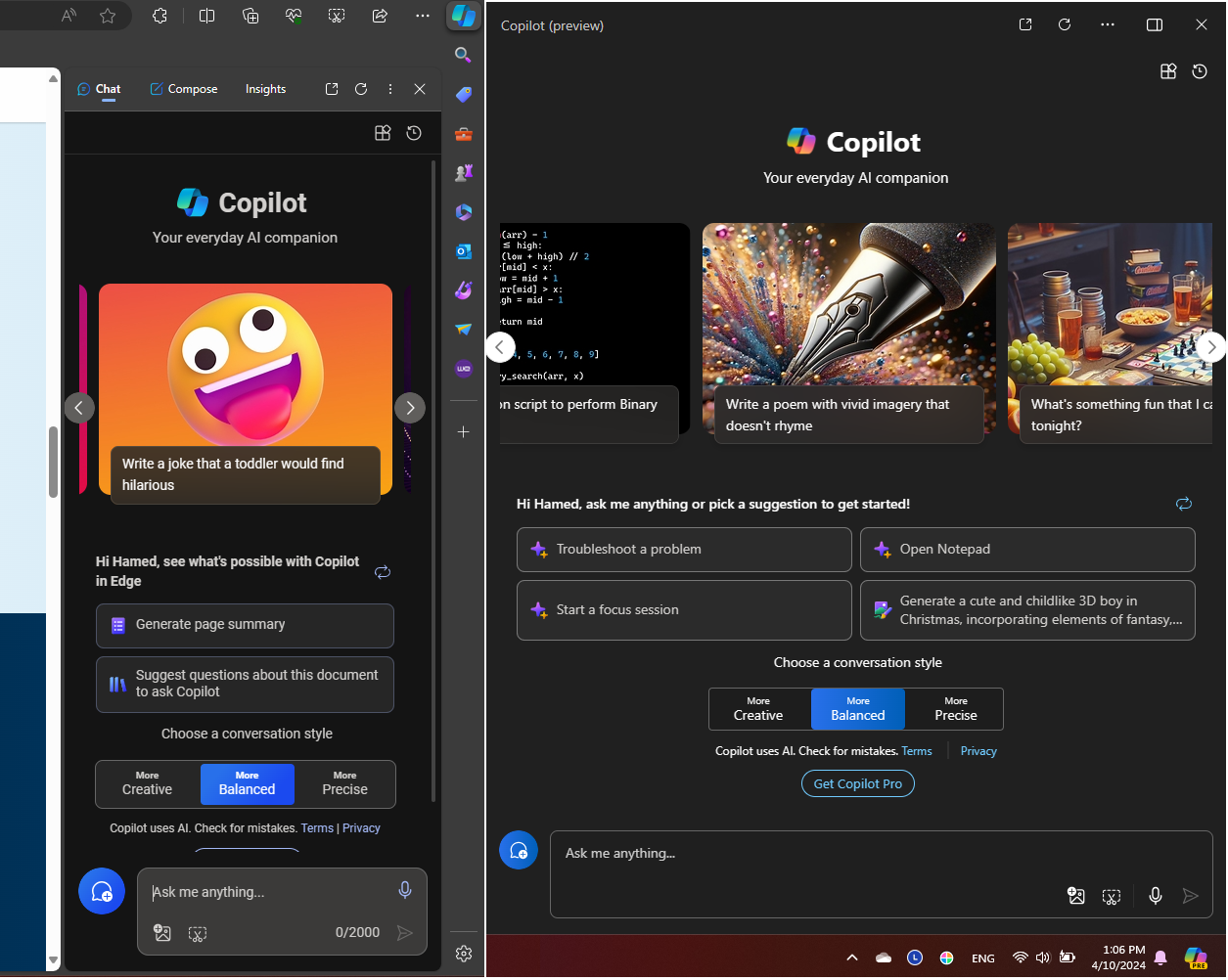
Task: Click the Ask me anything box in Edge pane
Action: coord(282,911)
